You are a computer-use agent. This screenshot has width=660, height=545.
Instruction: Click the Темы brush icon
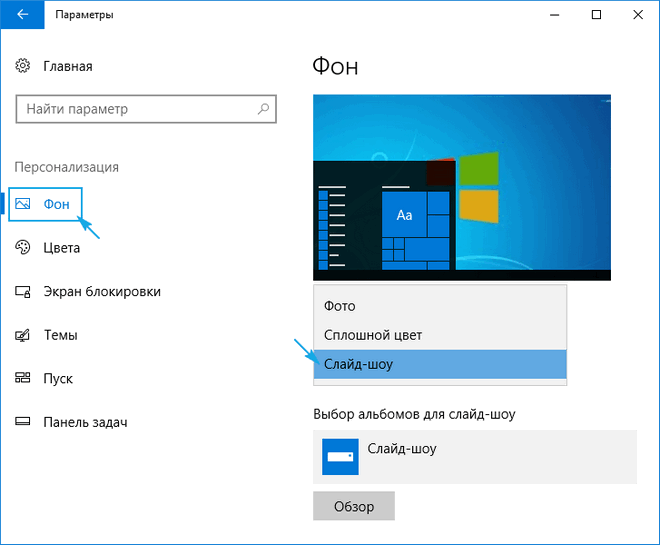(x=24, y=336)
